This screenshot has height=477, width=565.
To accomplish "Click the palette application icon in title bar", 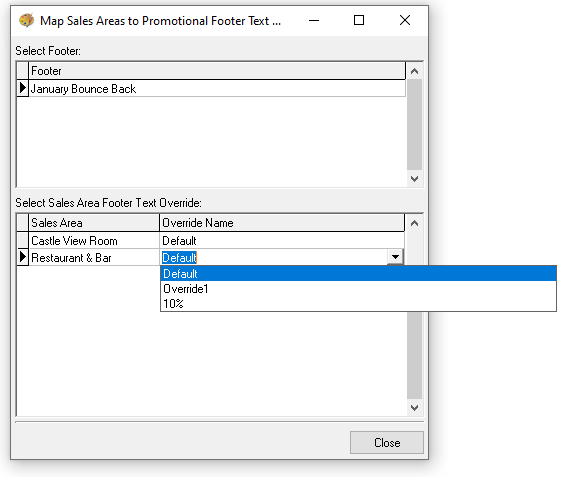I will point(26,20).
